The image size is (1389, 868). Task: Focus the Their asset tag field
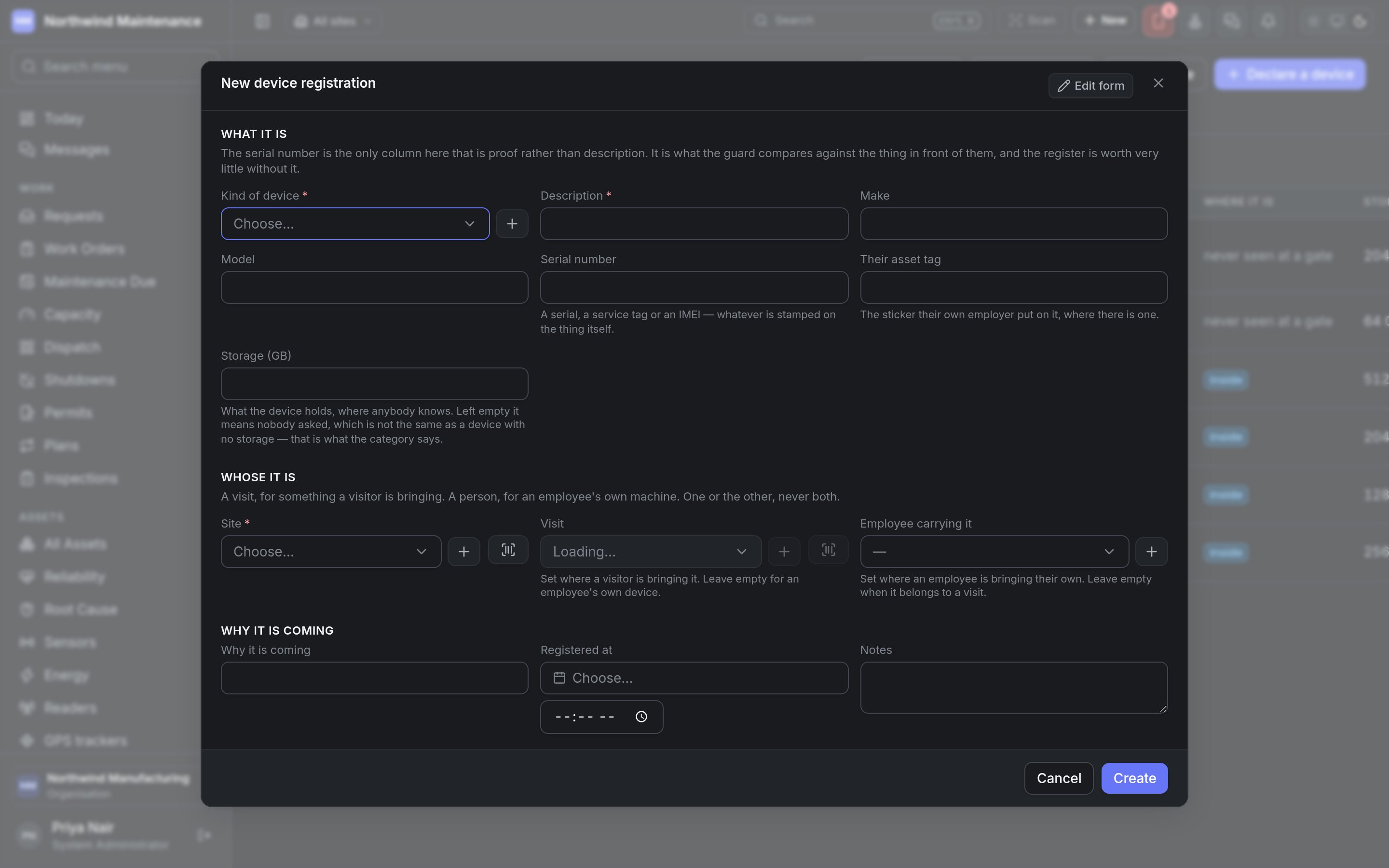click(x=1014, y=287)
